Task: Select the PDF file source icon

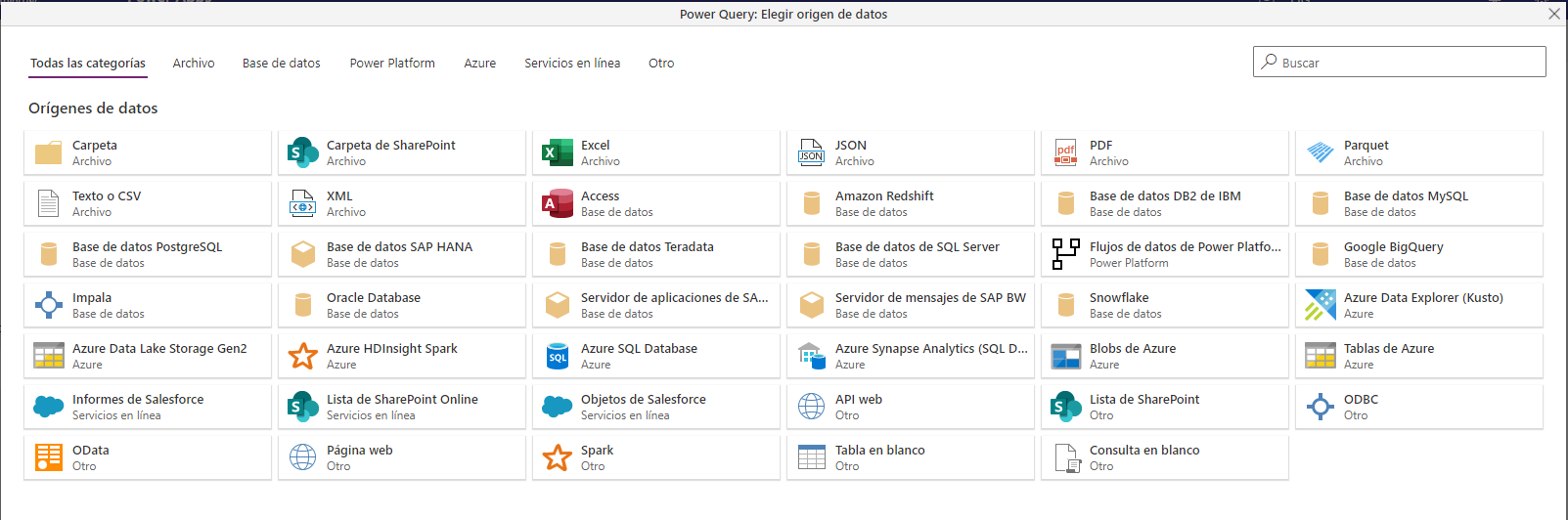Action: pyautogui.click(x=1066, y=152)
